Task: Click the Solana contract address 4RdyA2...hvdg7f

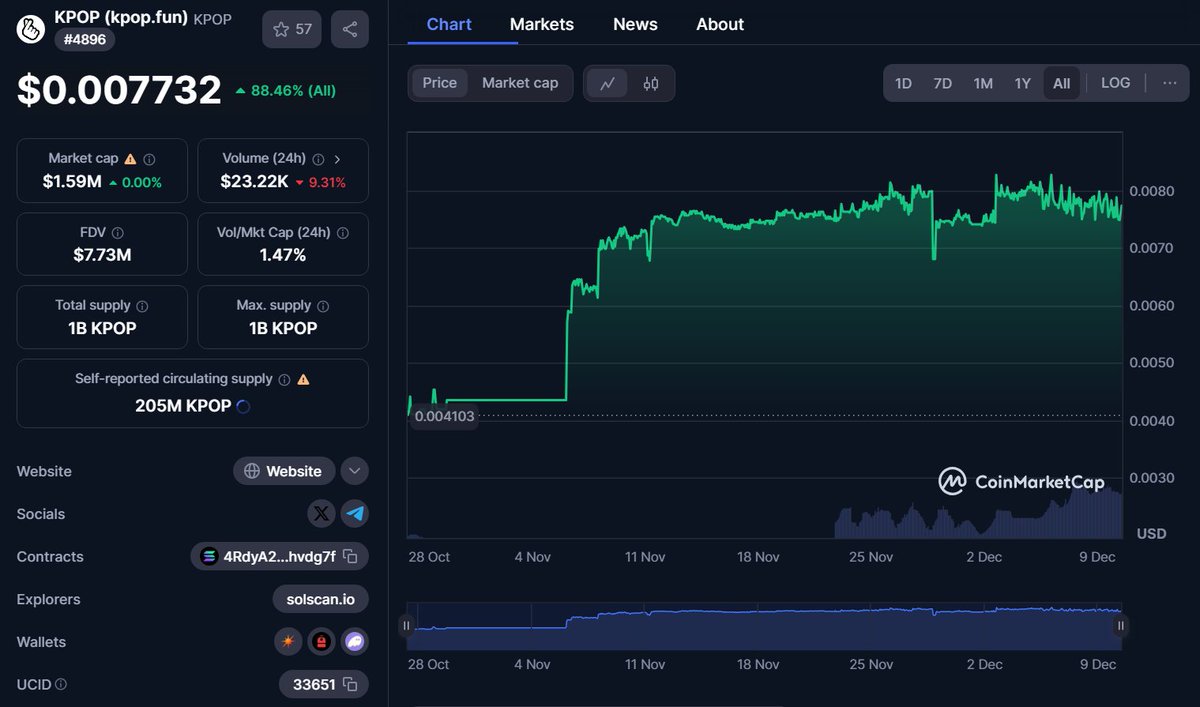Action: (279, 557)
